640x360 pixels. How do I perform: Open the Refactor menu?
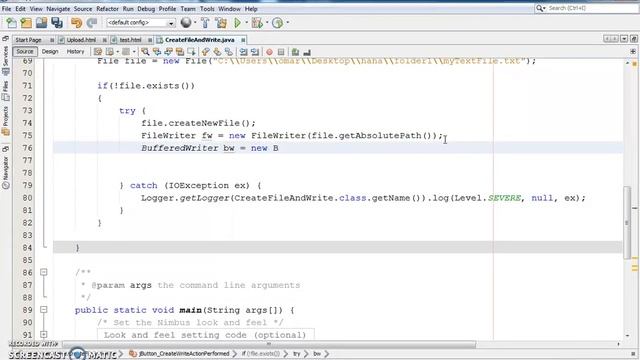tap(107, 9)
